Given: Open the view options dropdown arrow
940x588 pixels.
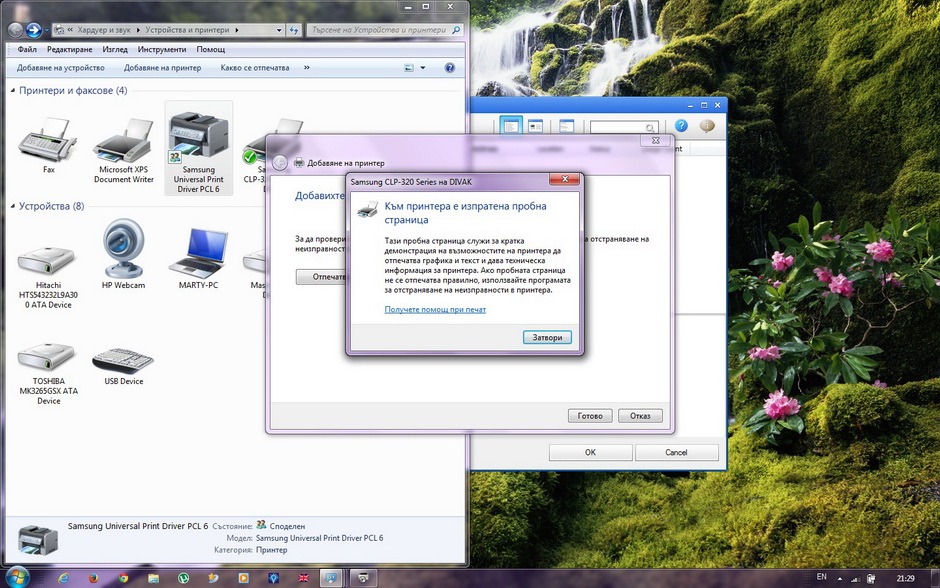Looking at the screenshot, I should point(423,68).
